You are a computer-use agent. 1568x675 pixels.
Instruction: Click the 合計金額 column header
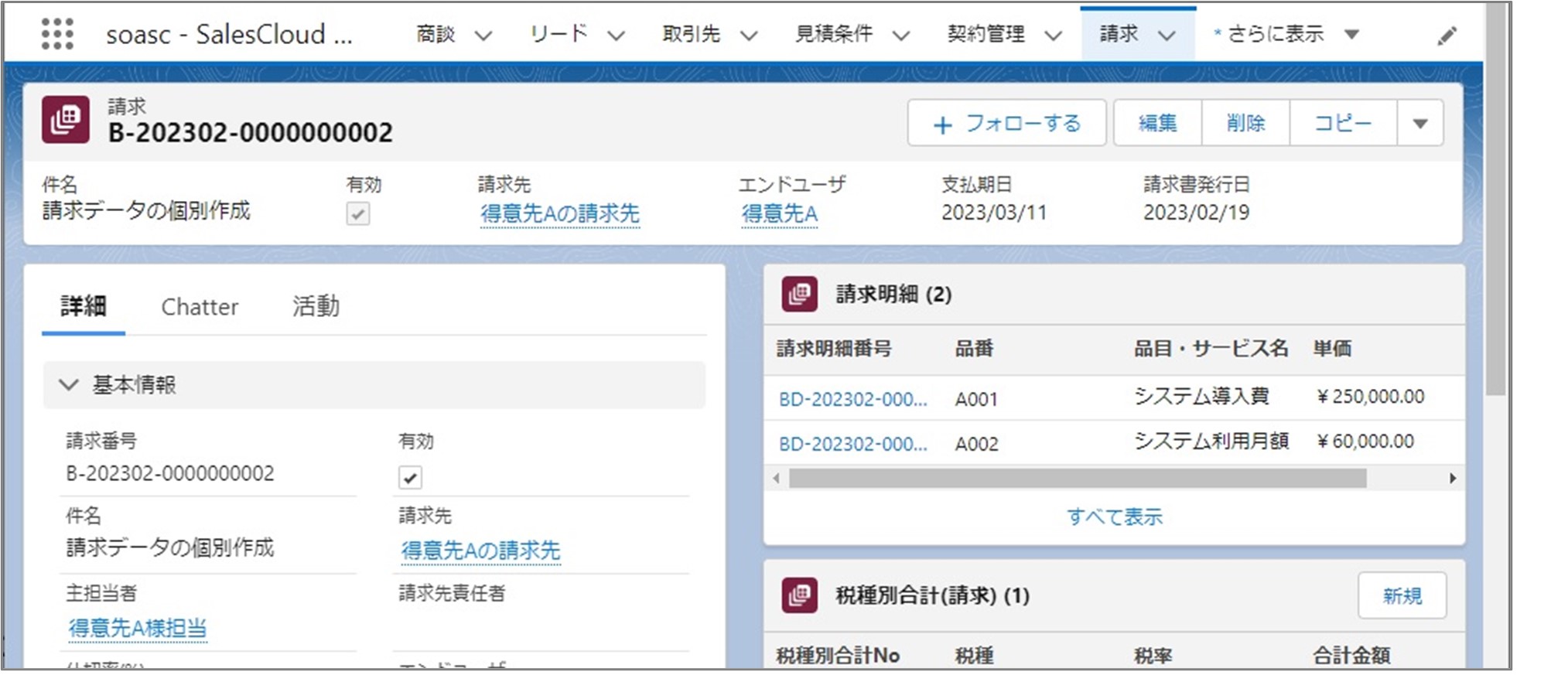coord(1351,656)
